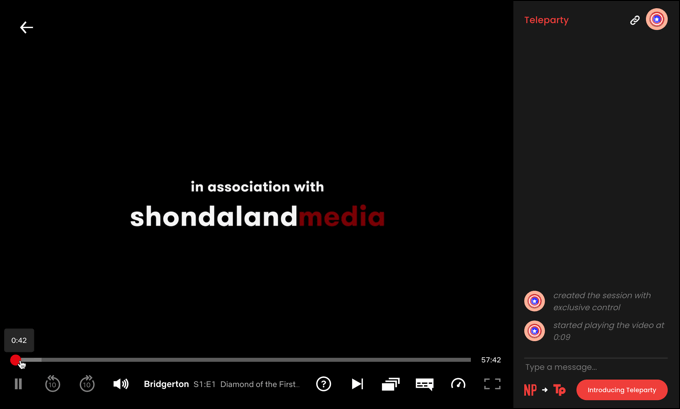This screenshot has height=409, width=680.
Task: Skip forward 10 seconds
Action: 87,384
